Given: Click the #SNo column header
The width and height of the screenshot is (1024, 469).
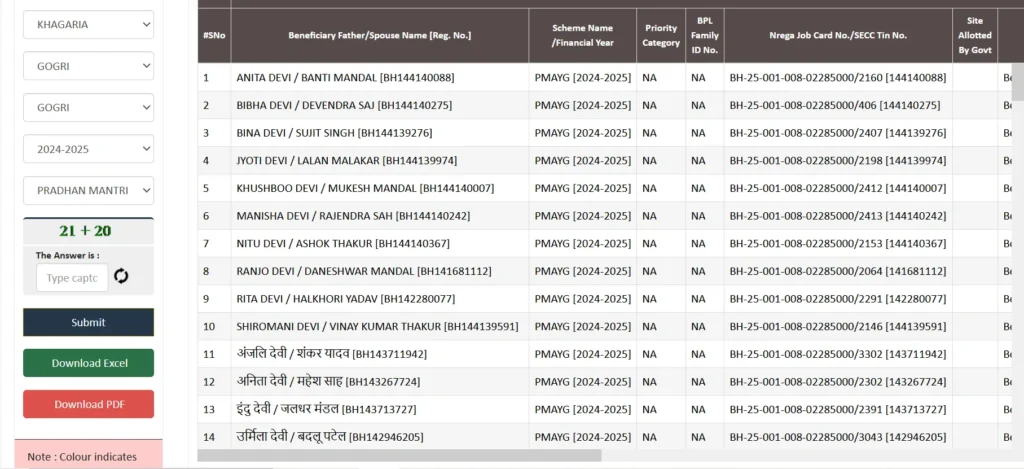Looking at the screenshot, I should point(213,36).
